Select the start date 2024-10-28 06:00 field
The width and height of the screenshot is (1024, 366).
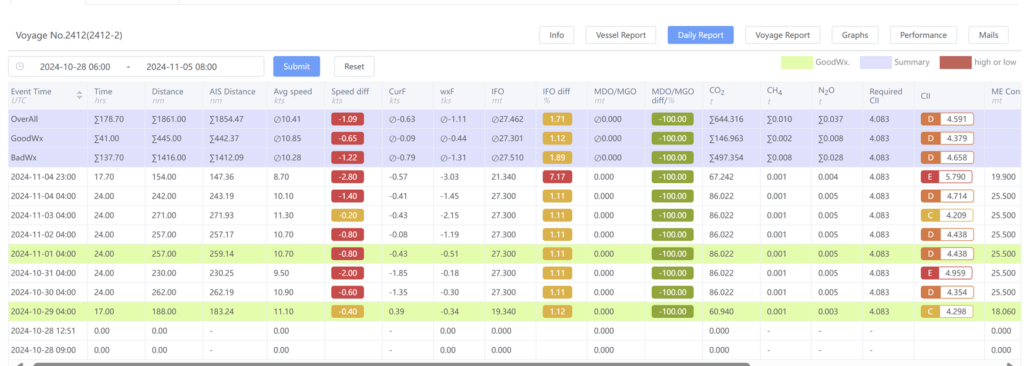(x=74, y=67)
